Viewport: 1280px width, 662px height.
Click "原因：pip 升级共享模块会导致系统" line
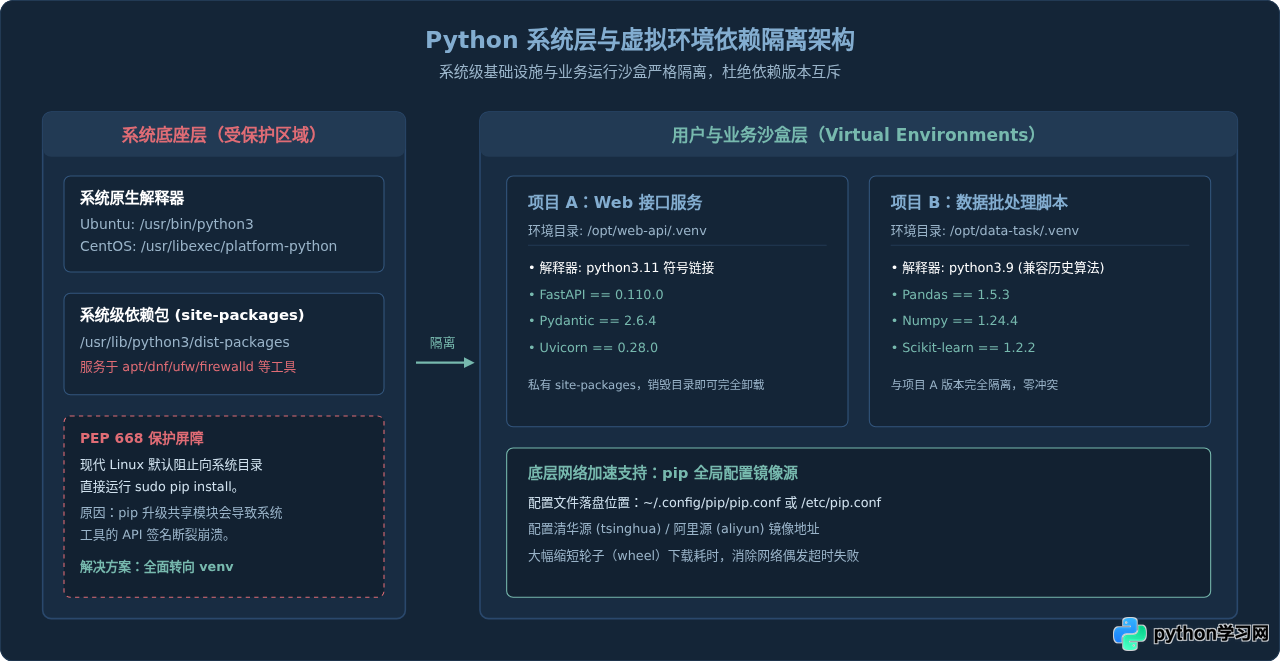pyautogui.click(x=181, y=513)
